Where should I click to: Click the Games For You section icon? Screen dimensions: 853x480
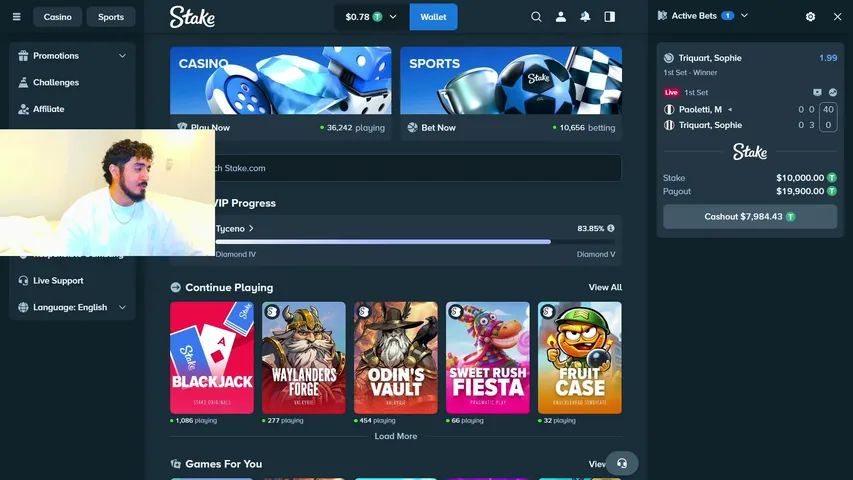(175, 464)
